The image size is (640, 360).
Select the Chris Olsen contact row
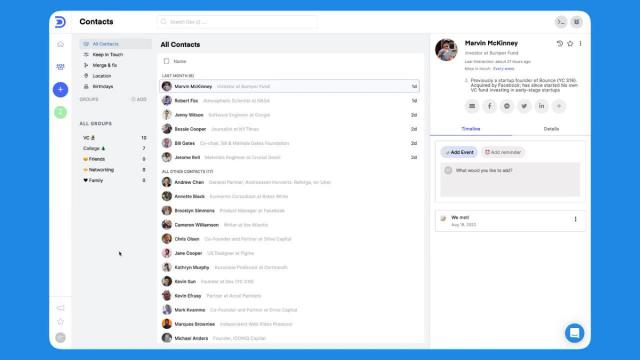pyautogui.click(x=289, y=239)
